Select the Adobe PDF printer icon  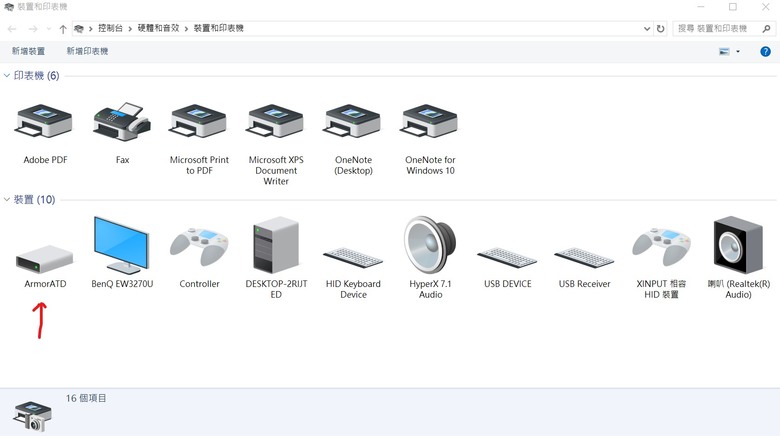(x=44, y=121)
